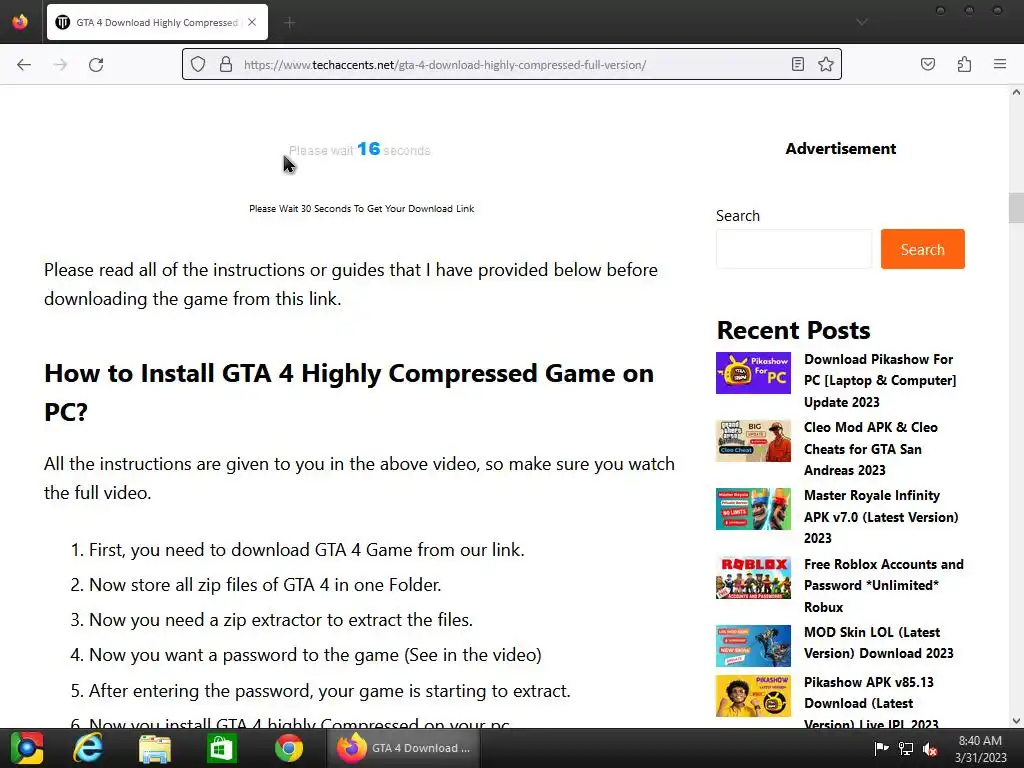
Task: Close the GTA 4 Download tab
Action: click(252, 22)
